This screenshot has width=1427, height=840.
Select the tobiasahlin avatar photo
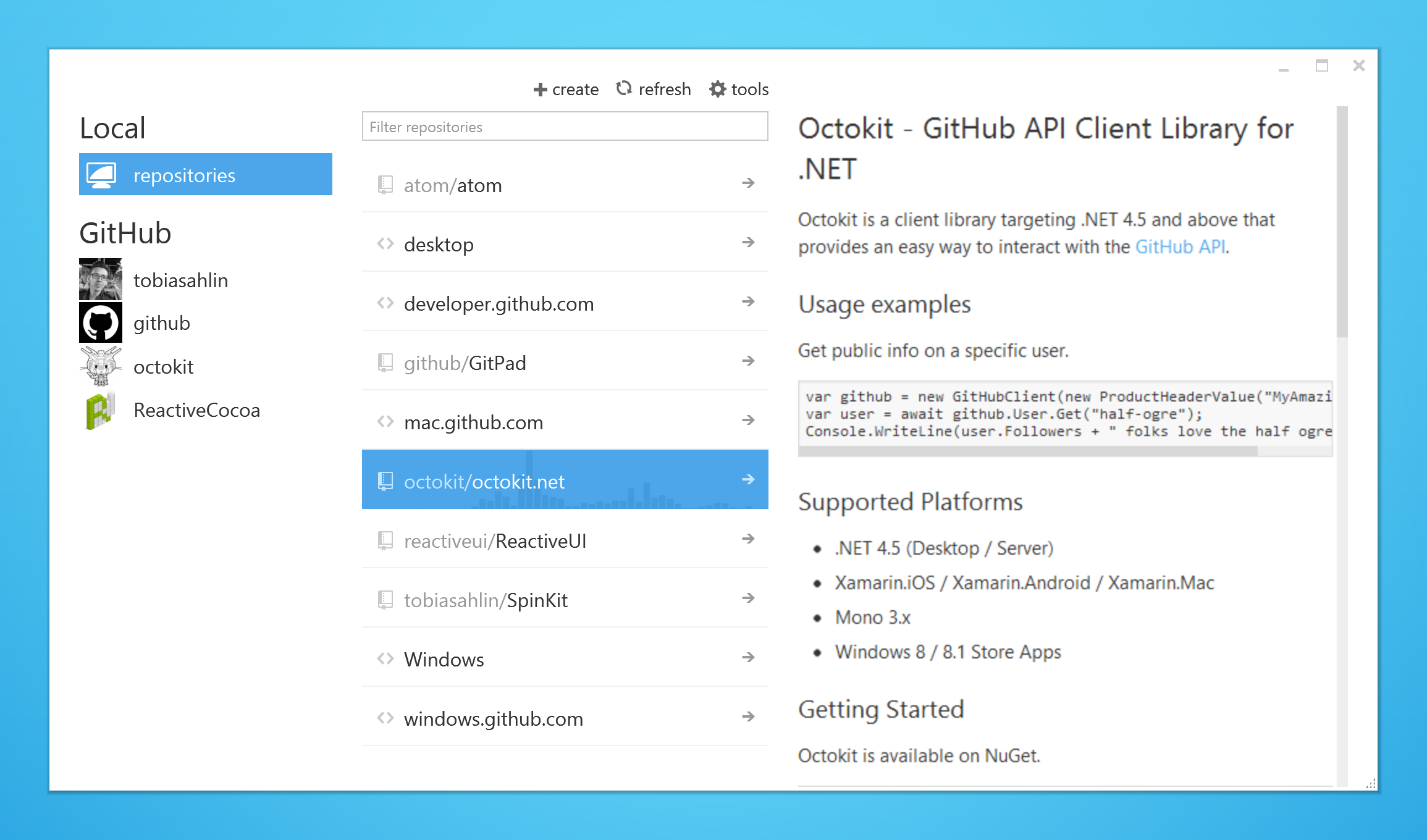(x=101, y=279)
